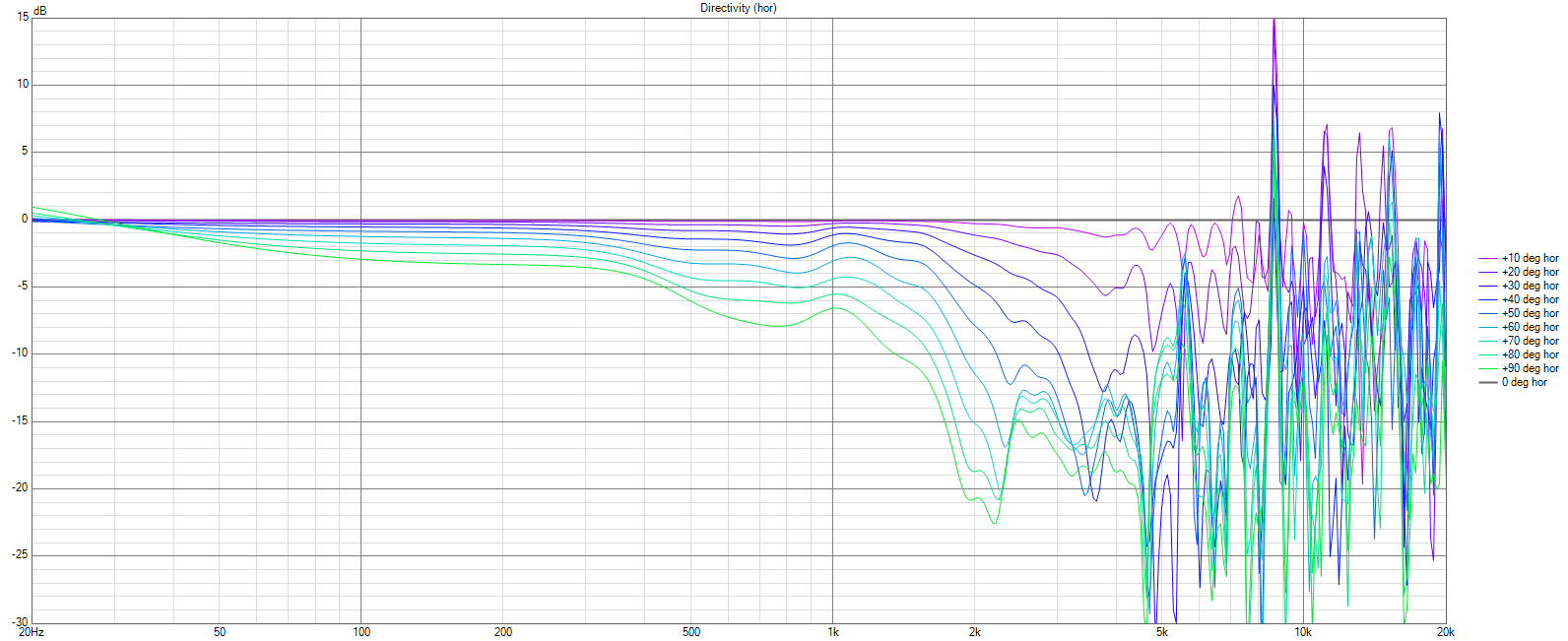Screen dimensions: 1568x641
Task: Click the dB unit label on the y-axis
Action: tap(39, 10)
